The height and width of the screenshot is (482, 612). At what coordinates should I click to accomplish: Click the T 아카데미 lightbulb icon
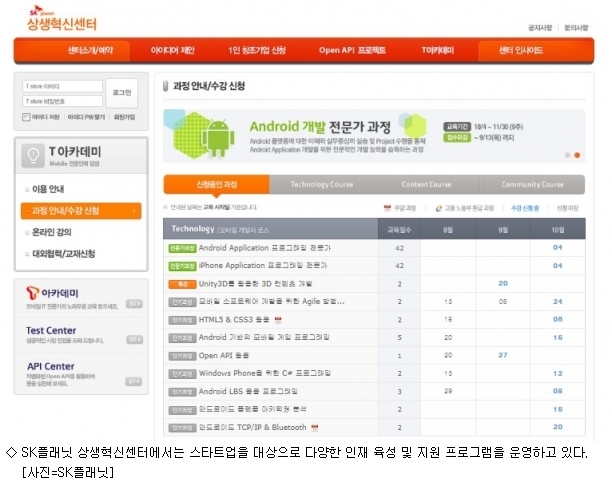point(33,156)
